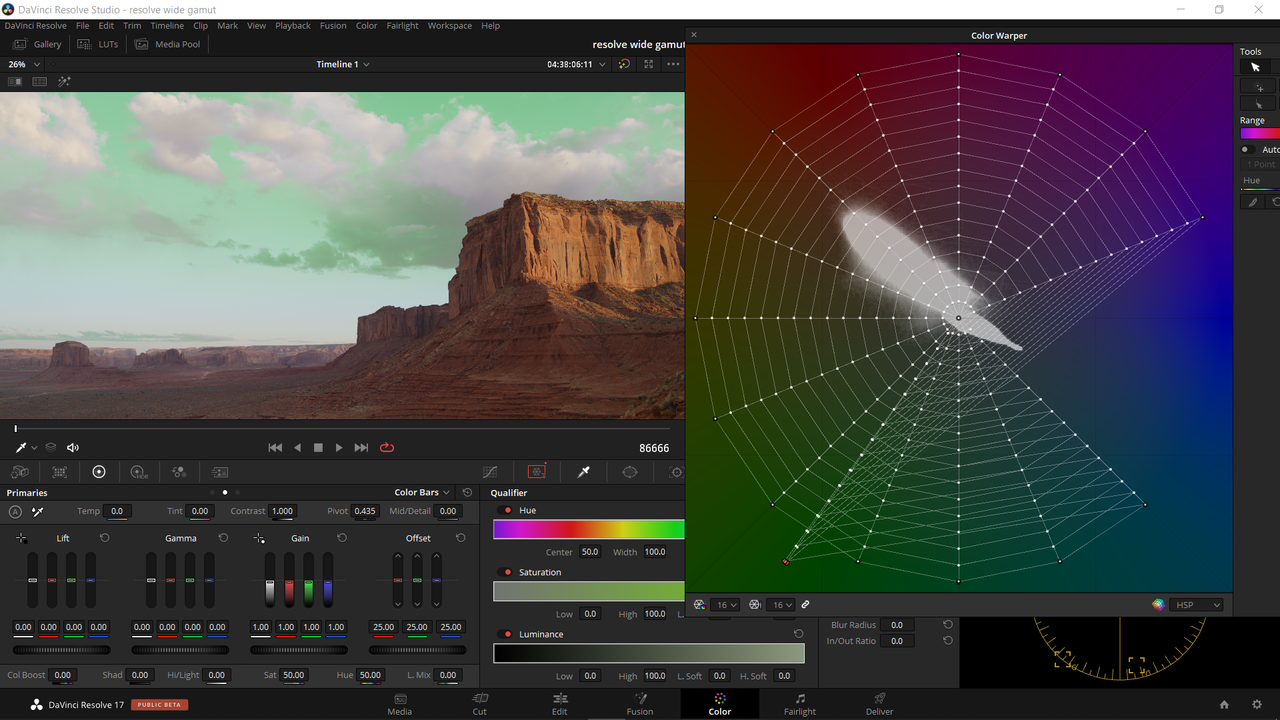
Task: Open the Media Pool panel
Action: 168,44
